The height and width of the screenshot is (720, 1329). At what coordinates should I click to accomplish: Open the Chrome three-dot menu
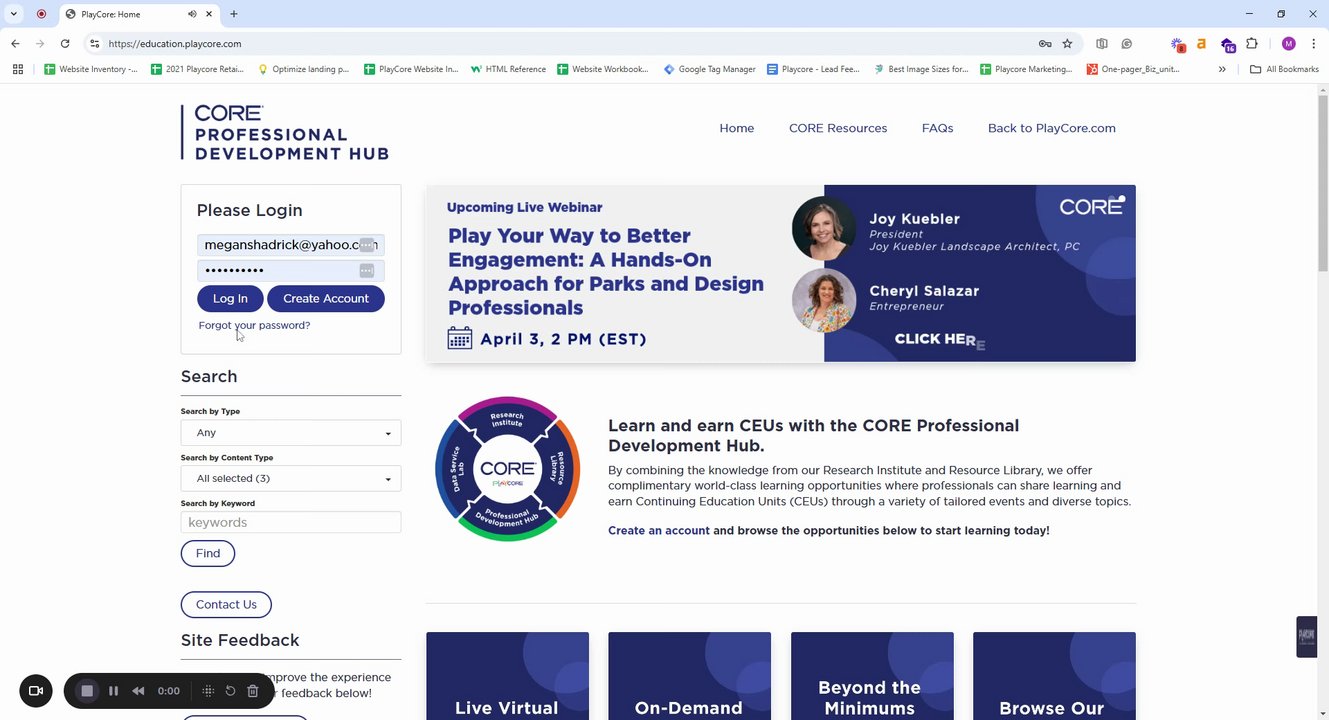(1313, 44)
